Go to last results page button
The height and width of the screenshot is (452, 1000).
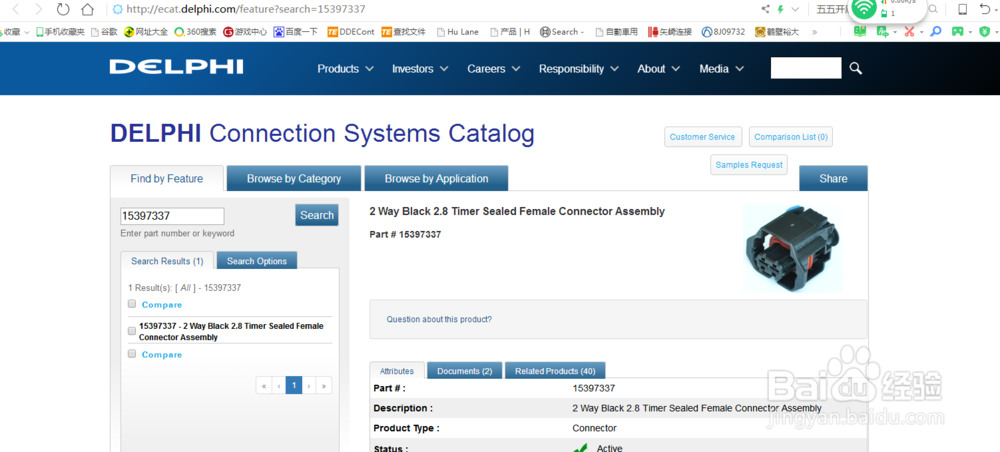pyautogui.click(x=324, y=386)
